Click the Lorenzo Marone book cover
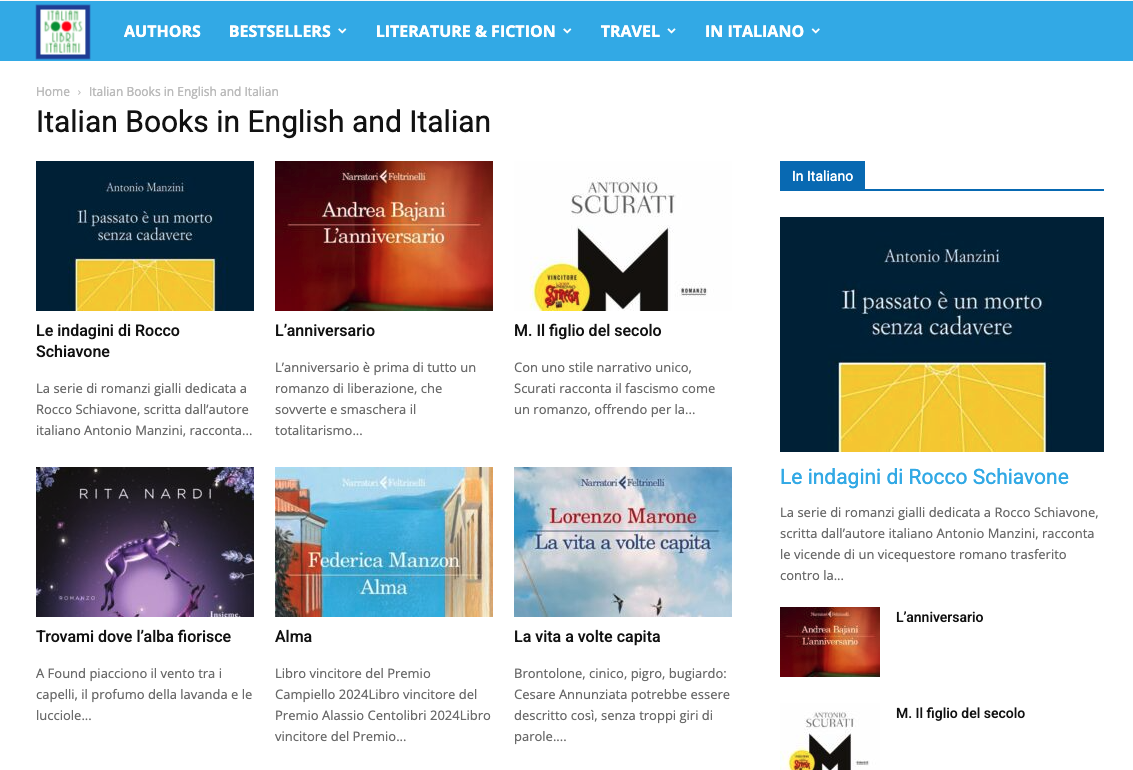 point(623,542)
